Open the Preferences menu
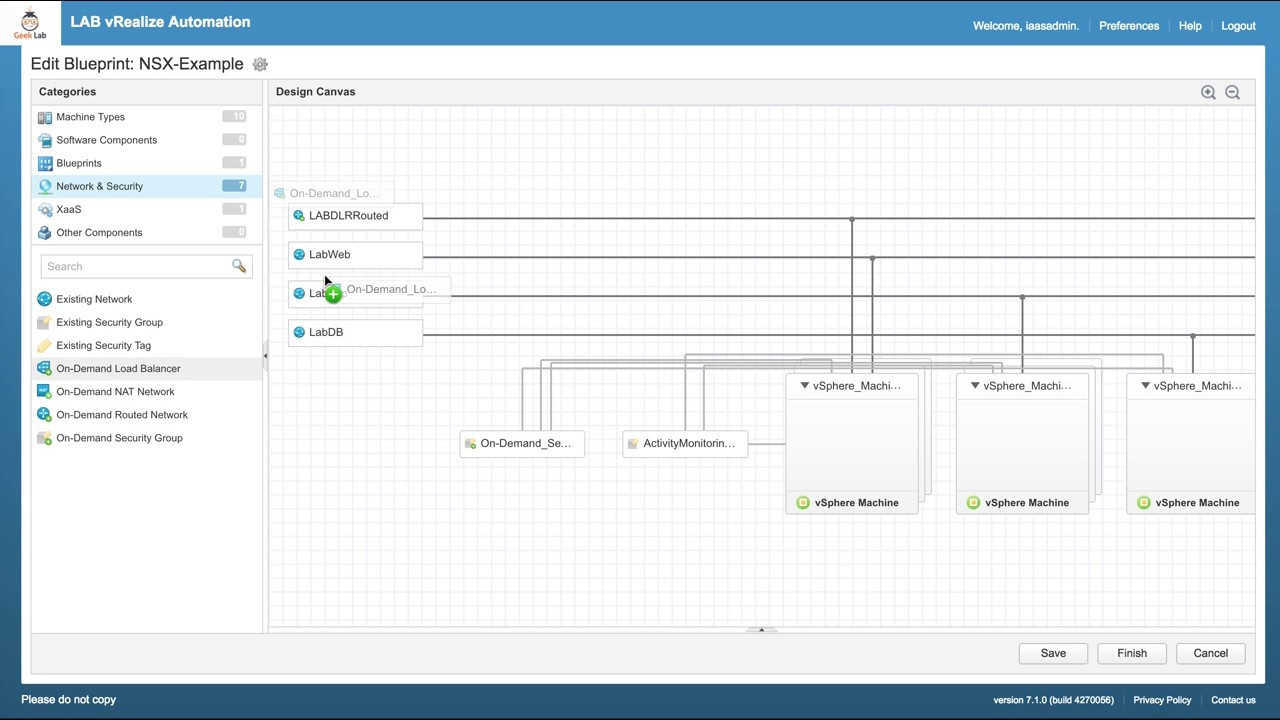 1128,25
